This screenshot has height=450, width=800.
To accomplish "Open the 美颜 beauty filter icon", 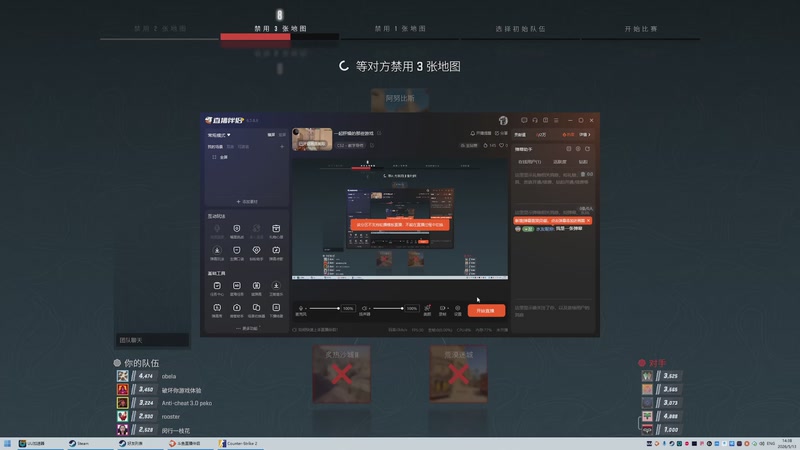I will [427, 310].
